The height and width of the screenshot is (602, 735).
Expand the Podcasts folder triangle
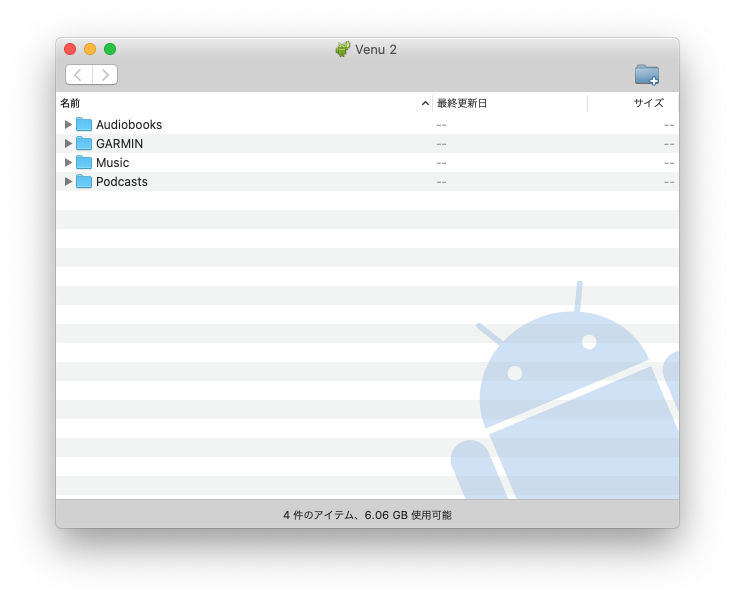coord(68,181)
